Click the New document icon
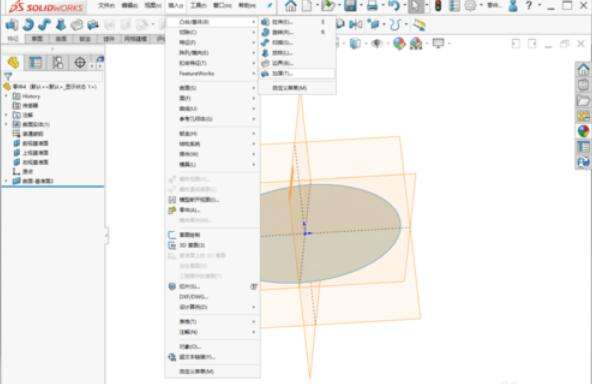592x384 pixels. coord(307,6)
